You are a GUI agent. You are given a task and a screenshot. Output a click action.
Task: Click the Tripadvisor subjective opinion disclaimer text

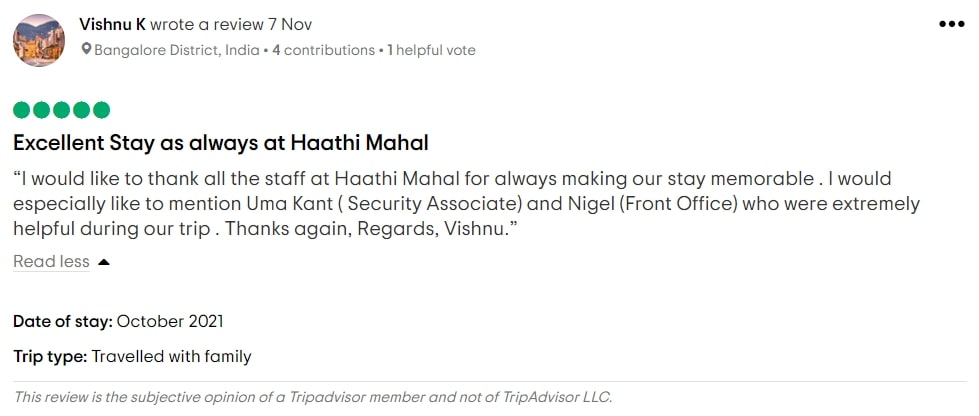click(313, 397)
